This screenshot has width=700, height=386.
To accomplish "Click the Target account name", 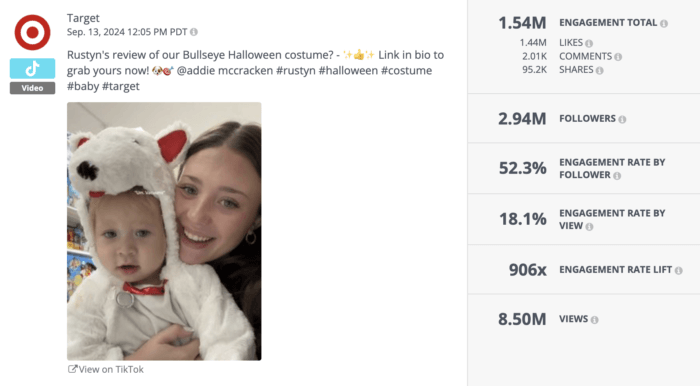I will point(83,18).
